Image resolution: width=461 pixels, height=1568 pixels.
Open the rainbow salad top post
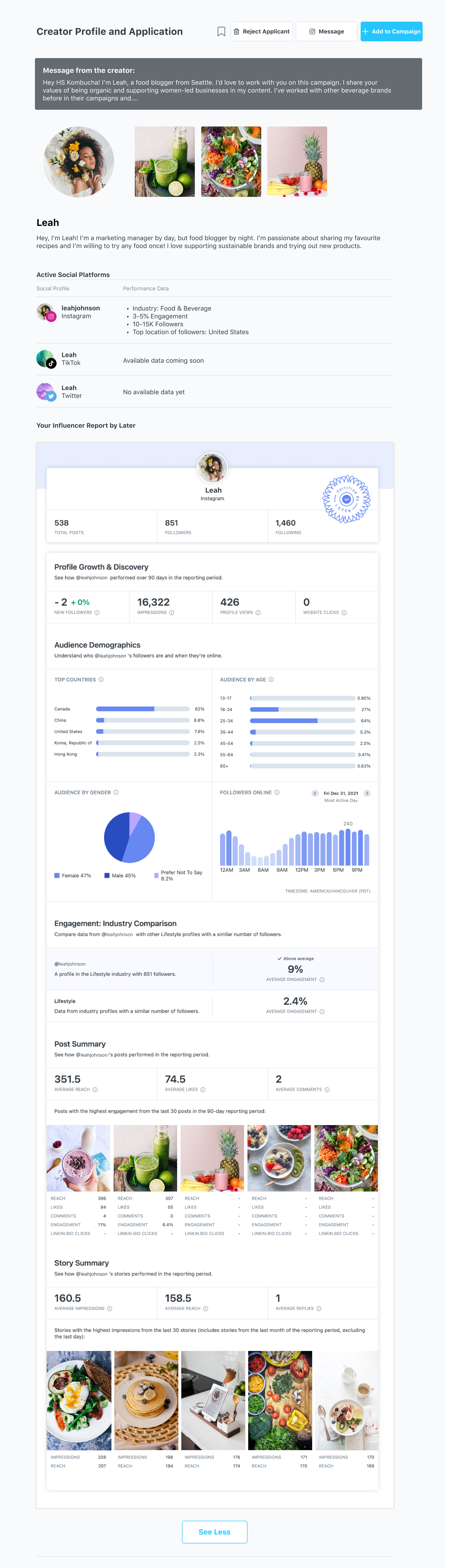pyautogui.click(x=346, y=1158)
